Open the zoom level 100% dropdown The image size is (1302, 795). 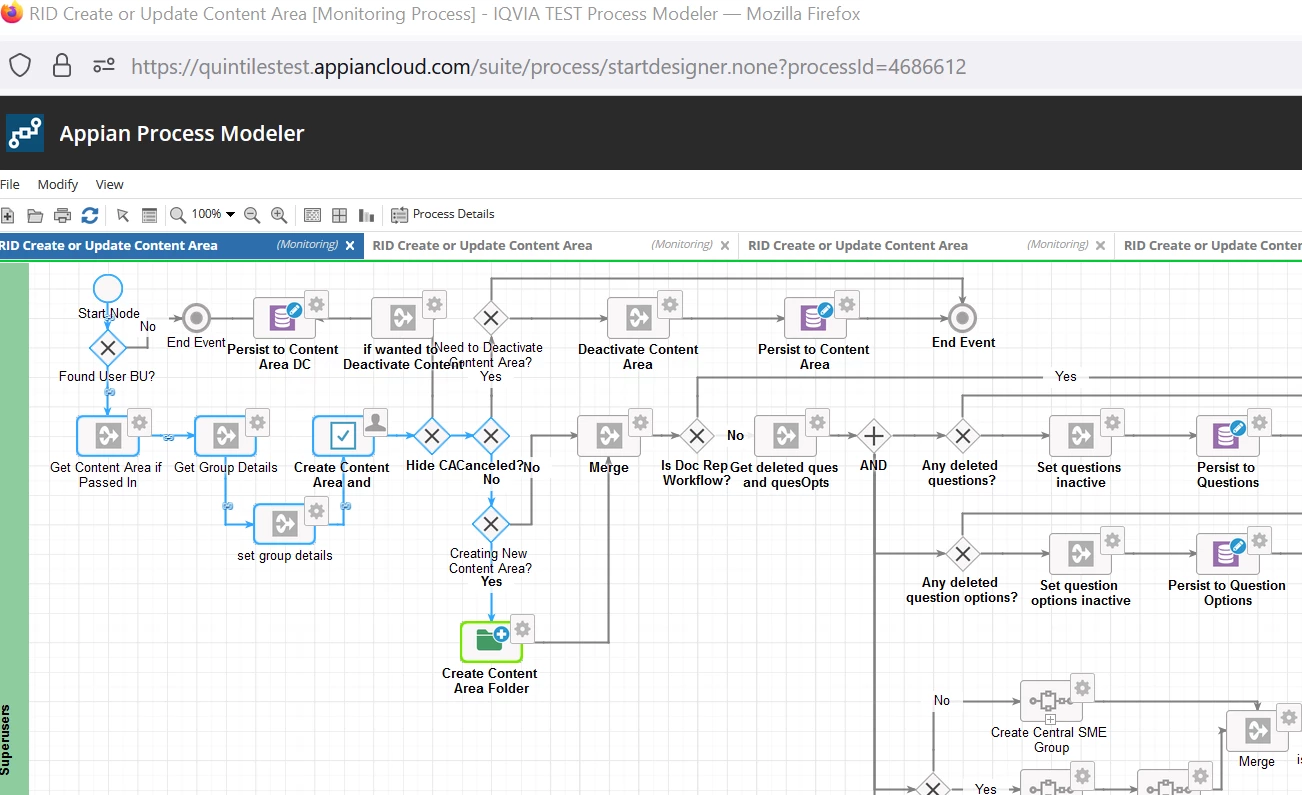click(214, 214)
